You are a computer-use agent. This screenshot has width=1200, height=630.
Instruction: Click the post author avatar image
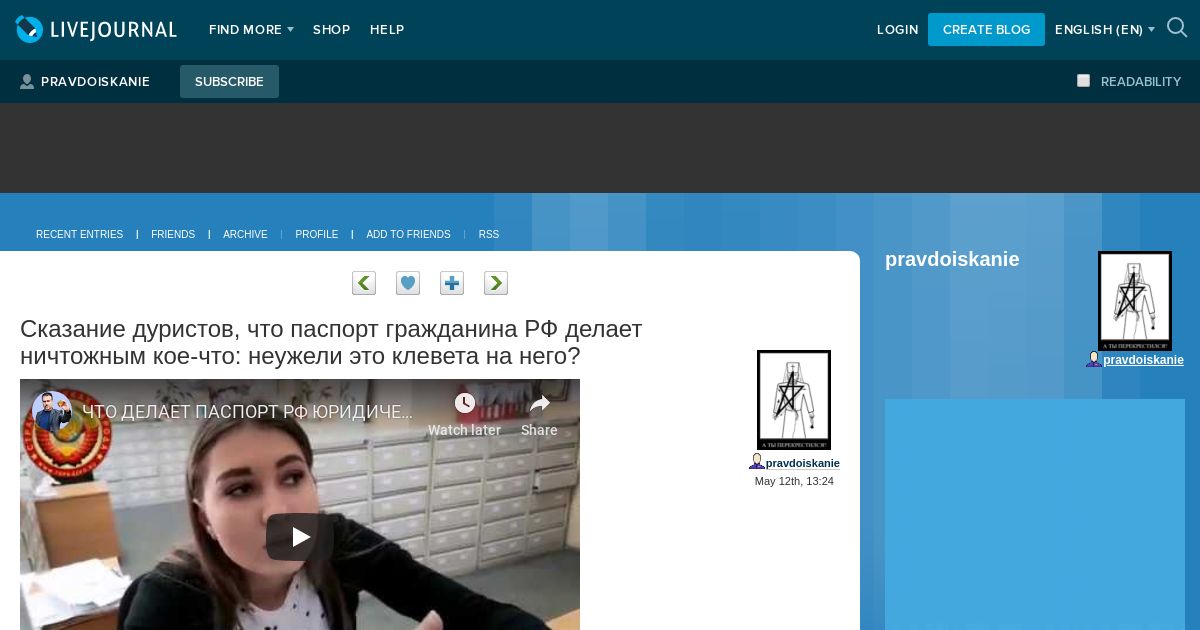pyautogui.click(x=794, y=400)
